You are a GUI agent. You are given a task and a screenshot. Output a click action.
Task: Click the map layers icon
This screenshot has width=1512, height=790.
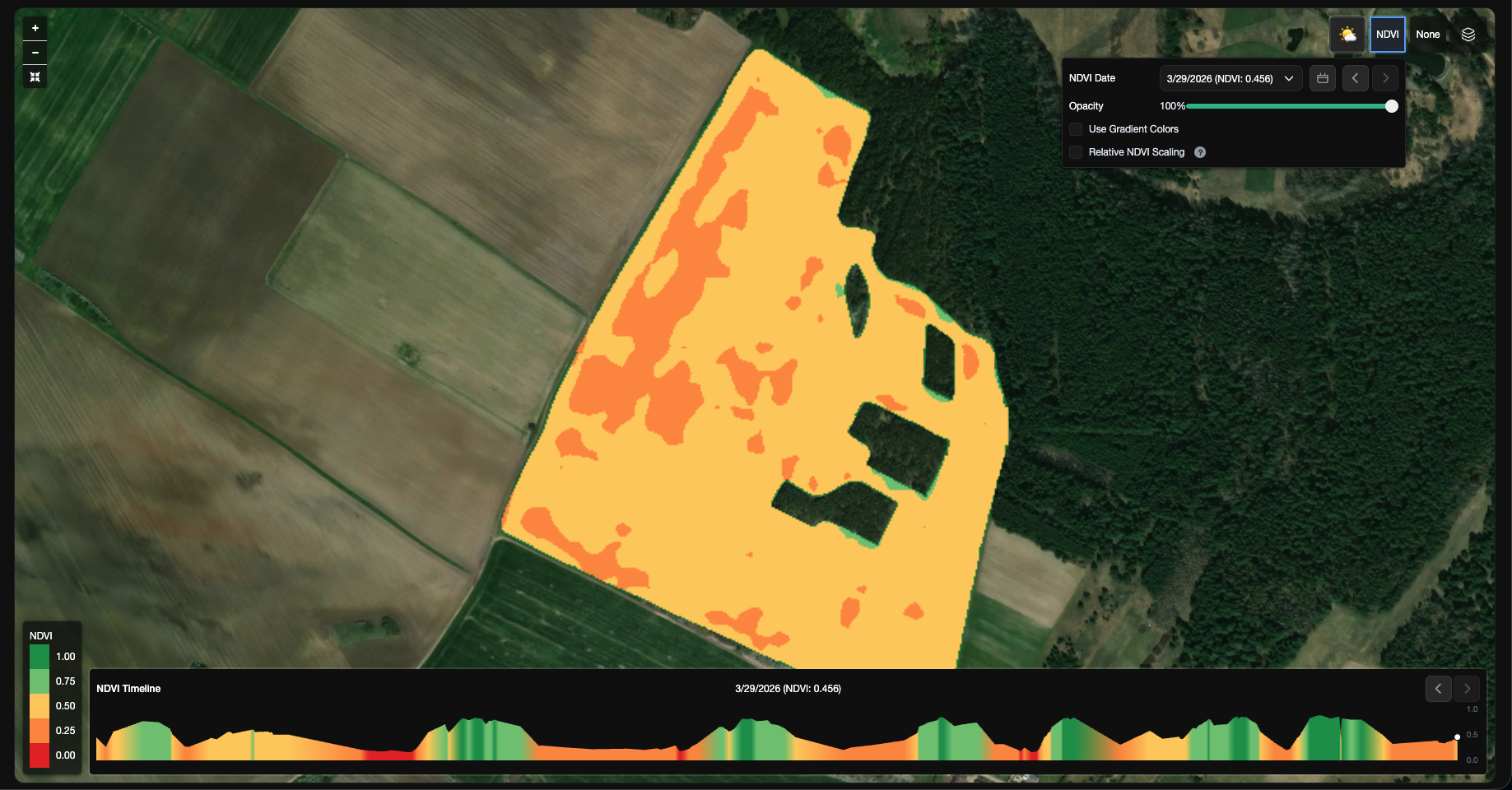pyautogui.click(x=1468, y=34)
